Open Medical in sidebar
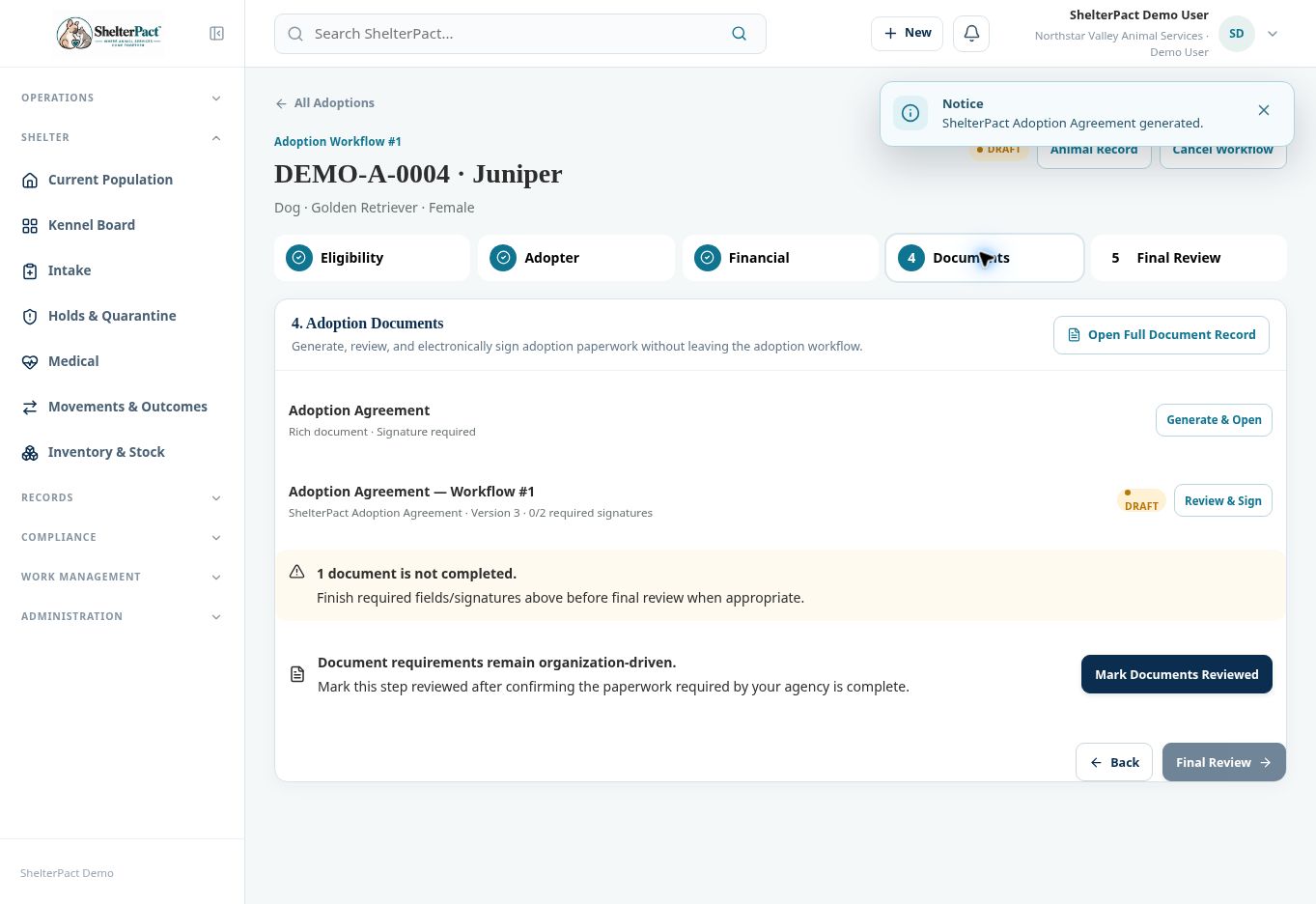 click(x=122, y=361)
